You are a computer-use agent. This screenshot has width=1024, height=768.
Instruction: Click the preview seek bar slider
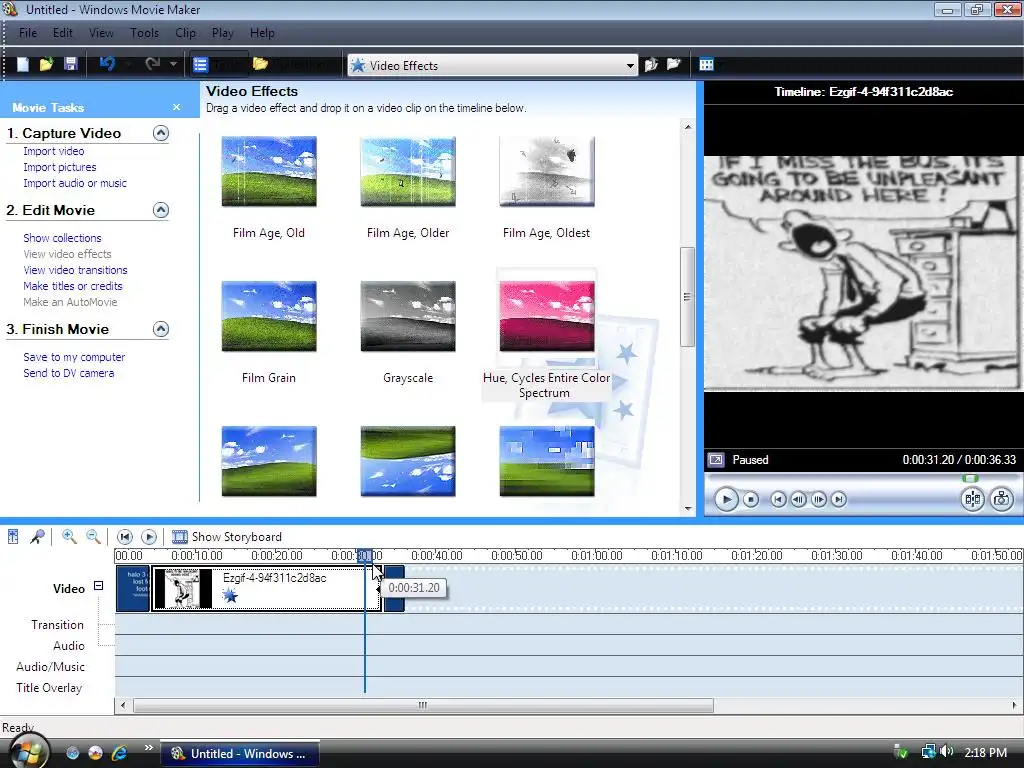(970, 479)
